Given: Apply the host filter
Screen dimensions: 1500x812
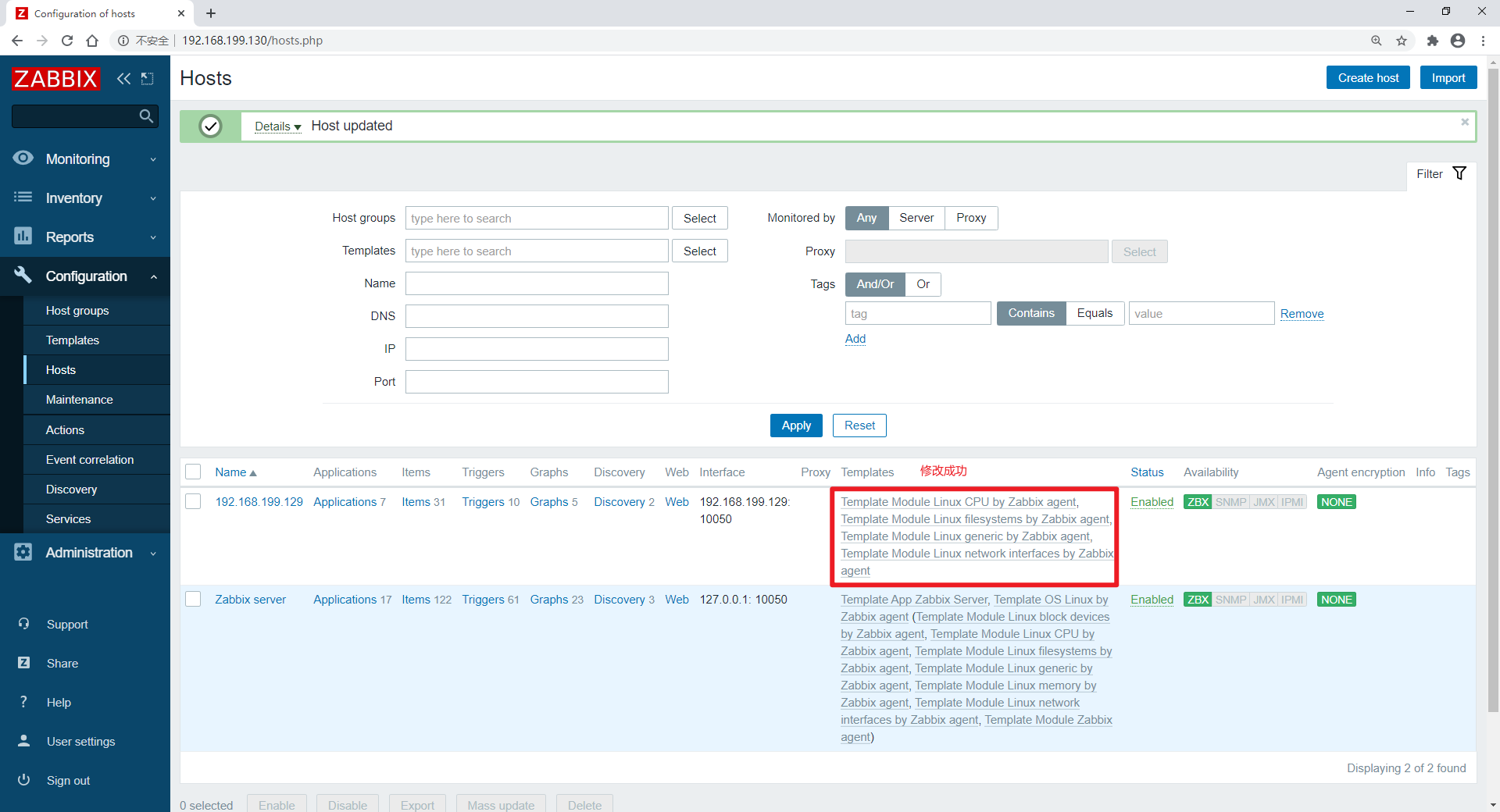Looking at the screenshot, I should [x=796, y=426].
